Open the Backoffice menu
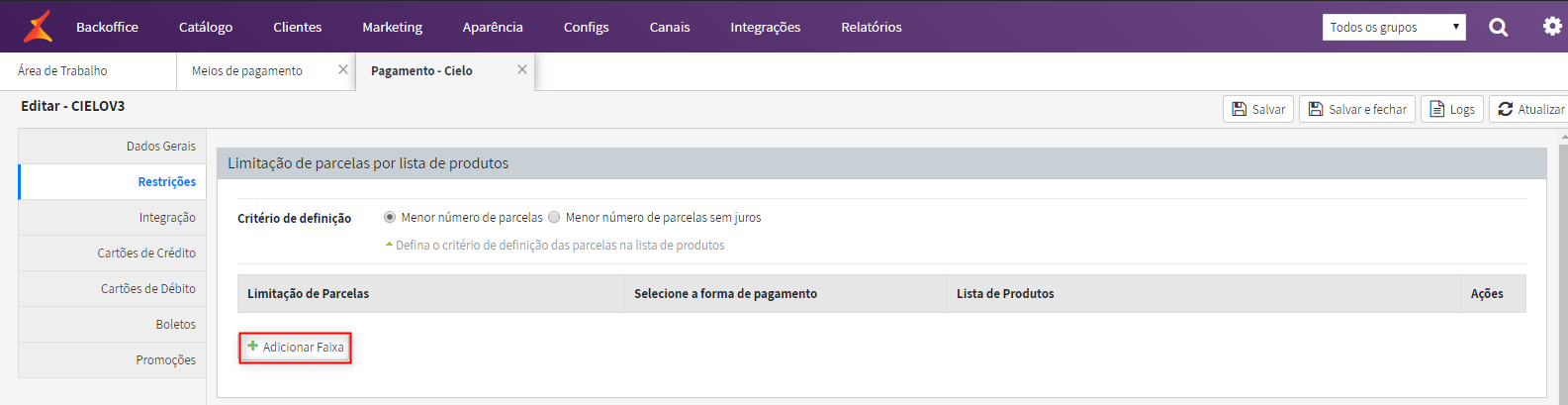Screen dimensions: 1568x405 [x=107, y=27]
